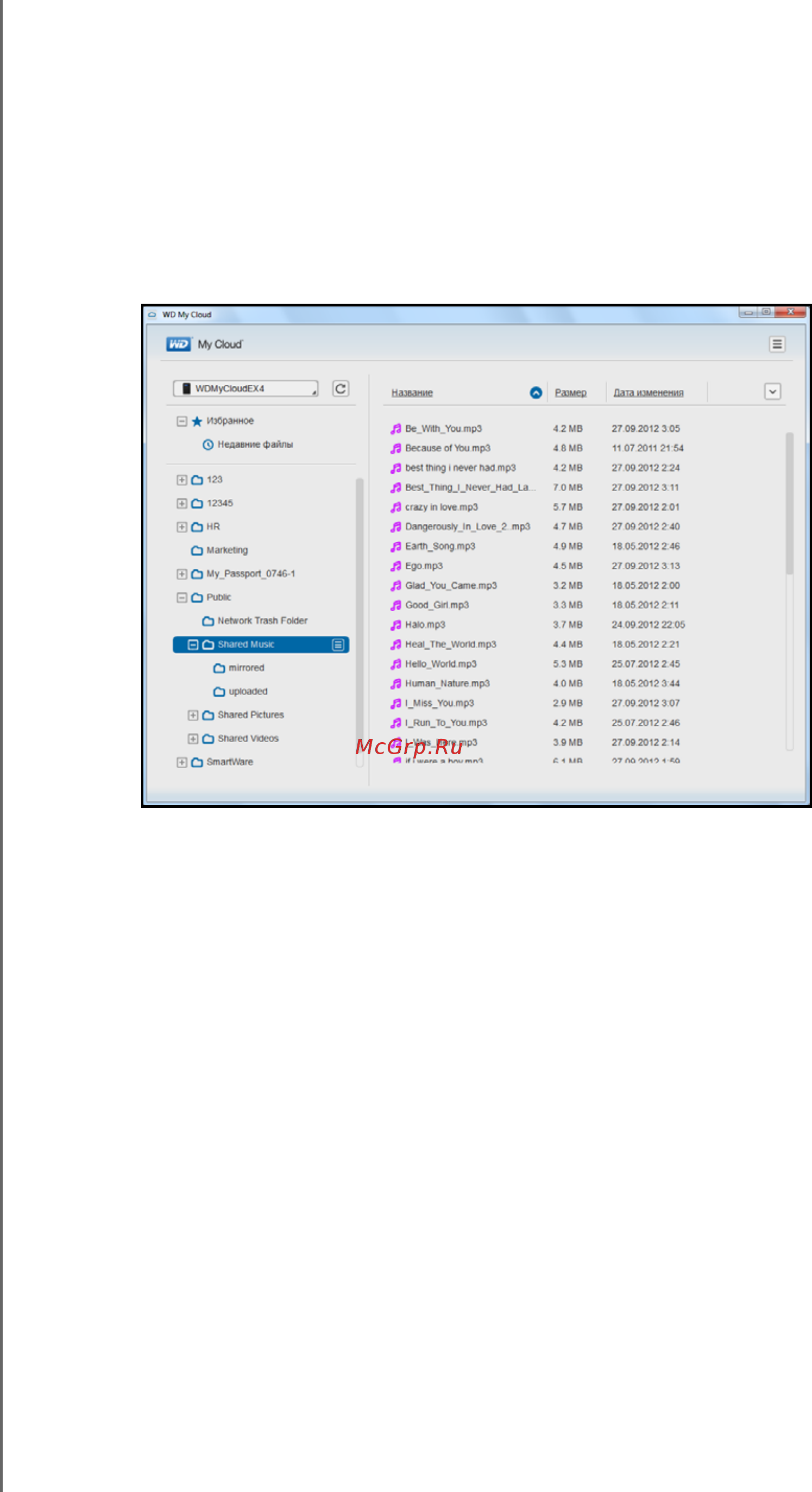The width and height of the screenshot is (812, 1492).
Task: Click the music icon of Halo.mp3
Action: pos(395,625)
